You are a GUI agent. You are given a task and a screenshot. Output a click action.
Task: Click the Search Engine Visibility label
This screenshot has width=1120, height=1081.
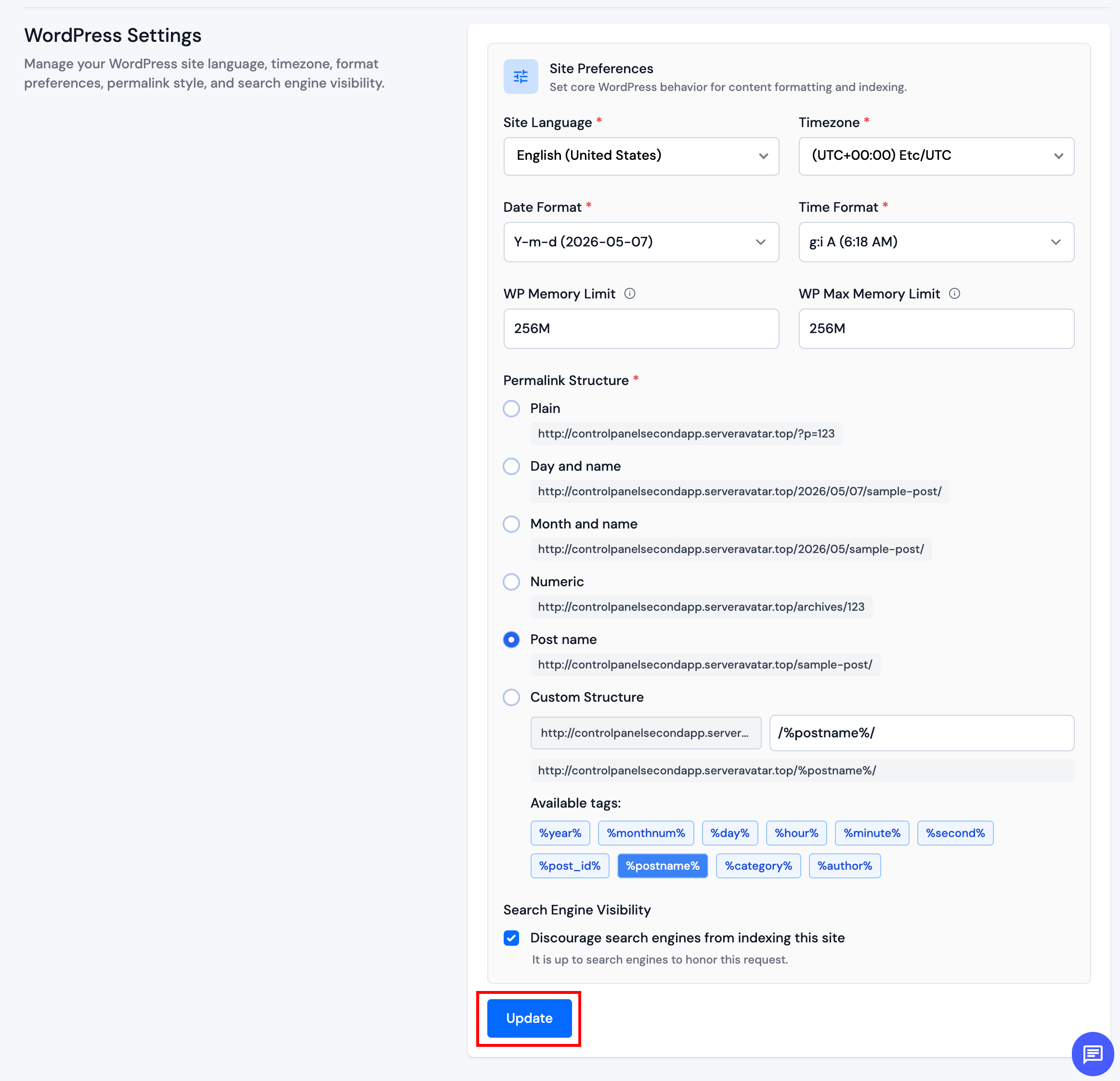click(x=577, y=910)
